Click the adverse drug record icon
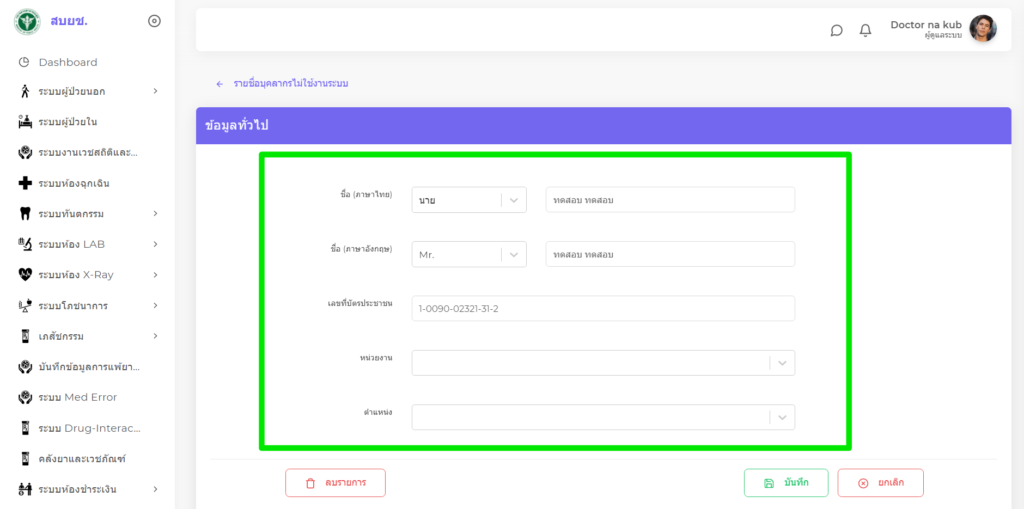The width and height of the screenshot is (1024, 509). tap(25, 367)
